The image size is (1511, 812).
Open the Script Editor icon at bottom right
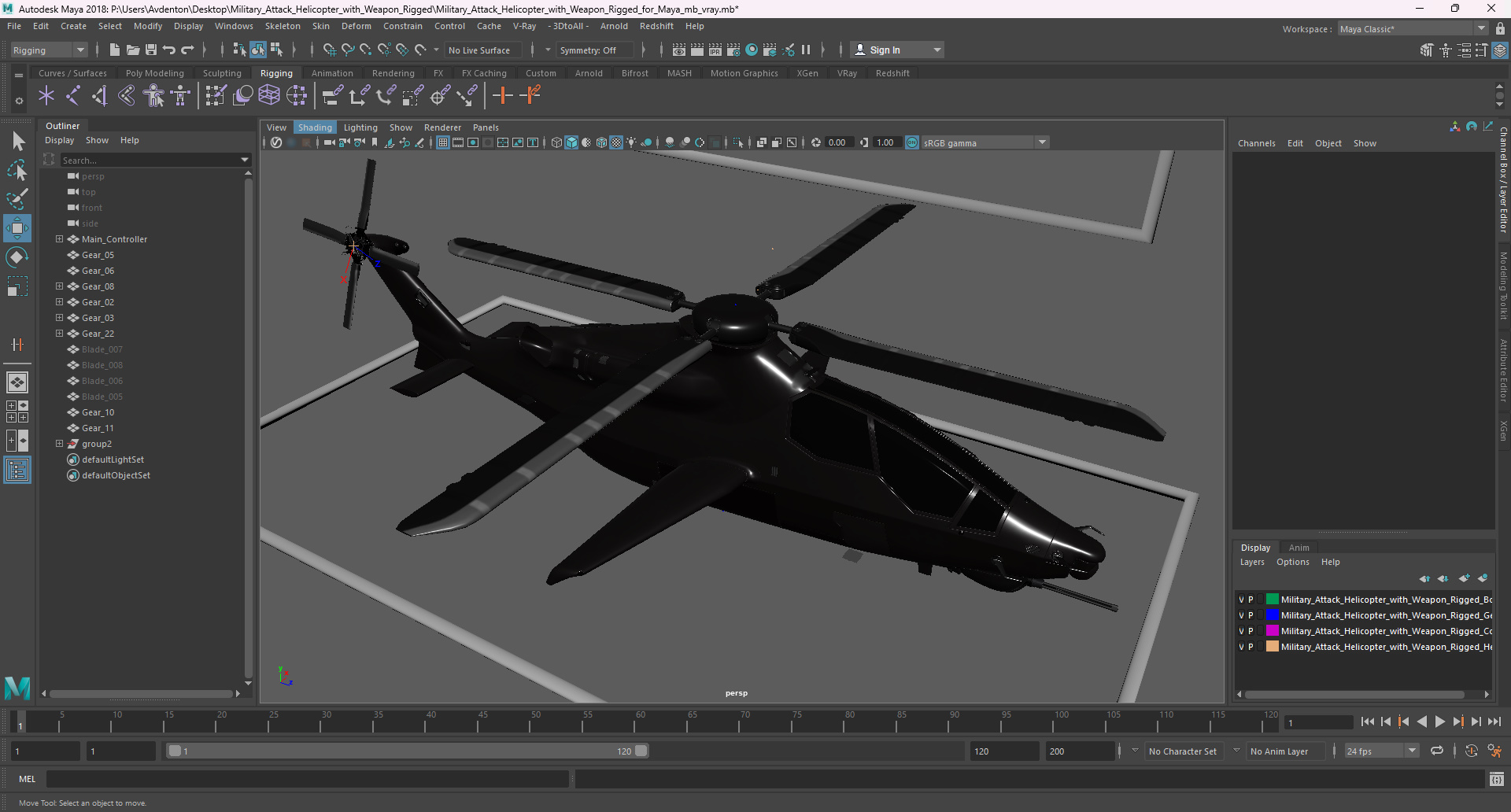coord(1496,779)
